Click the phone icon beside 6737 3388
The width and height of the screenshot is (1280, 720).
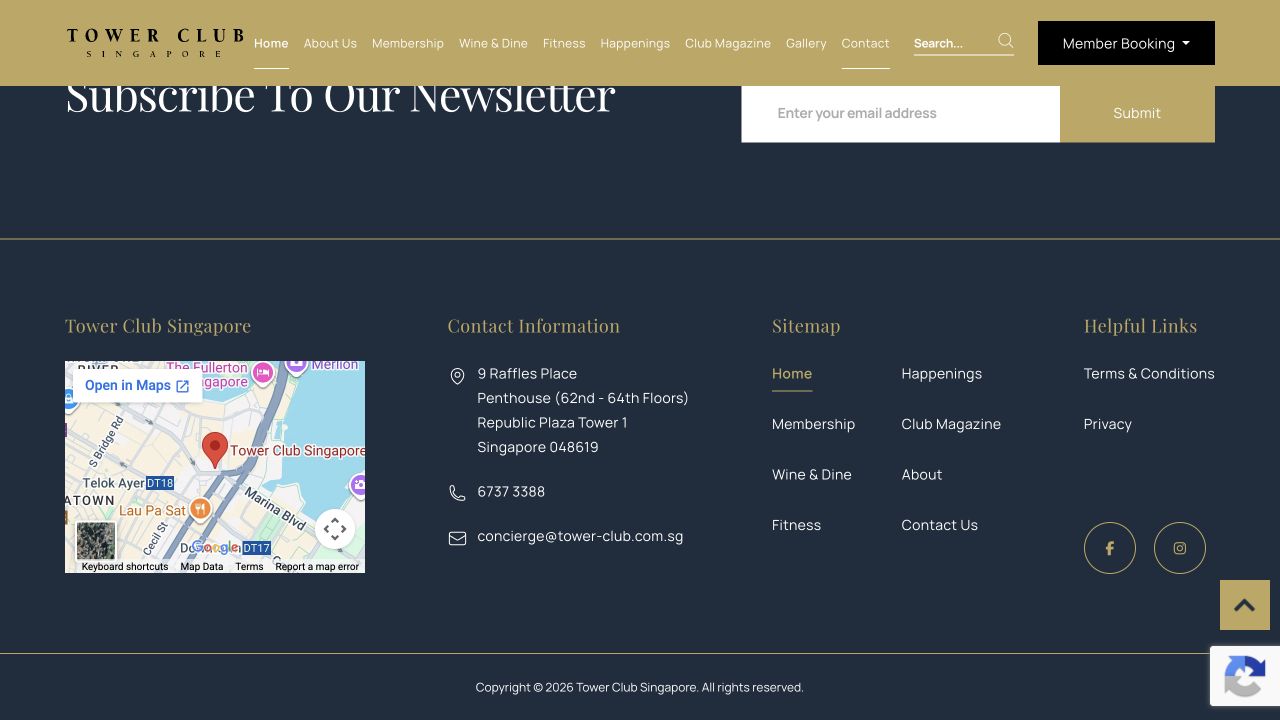click(x=457, y=493)
